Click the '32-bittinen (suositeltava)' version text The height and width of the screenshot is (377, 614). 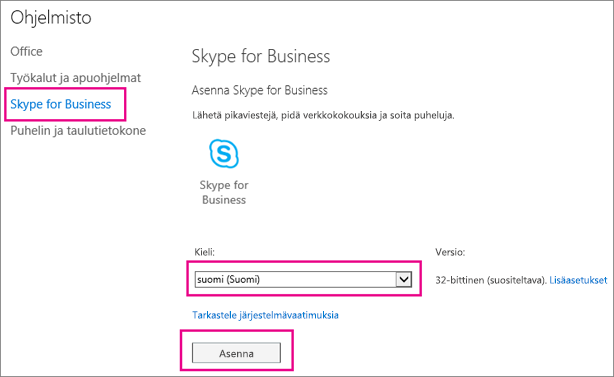pos(491,280)
